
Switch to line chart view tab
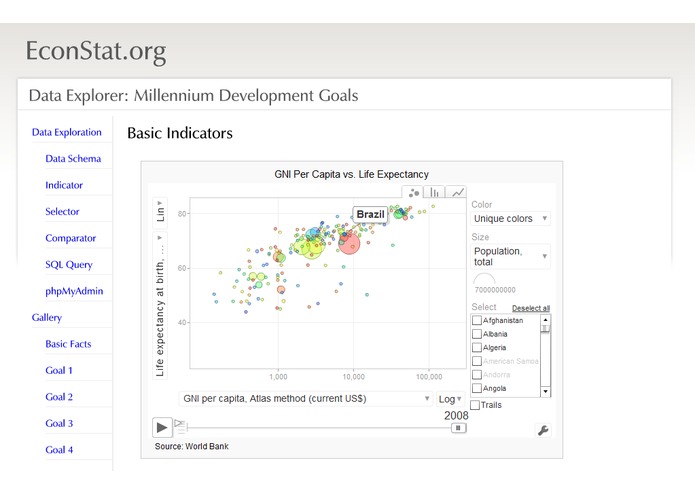(457, 192)
